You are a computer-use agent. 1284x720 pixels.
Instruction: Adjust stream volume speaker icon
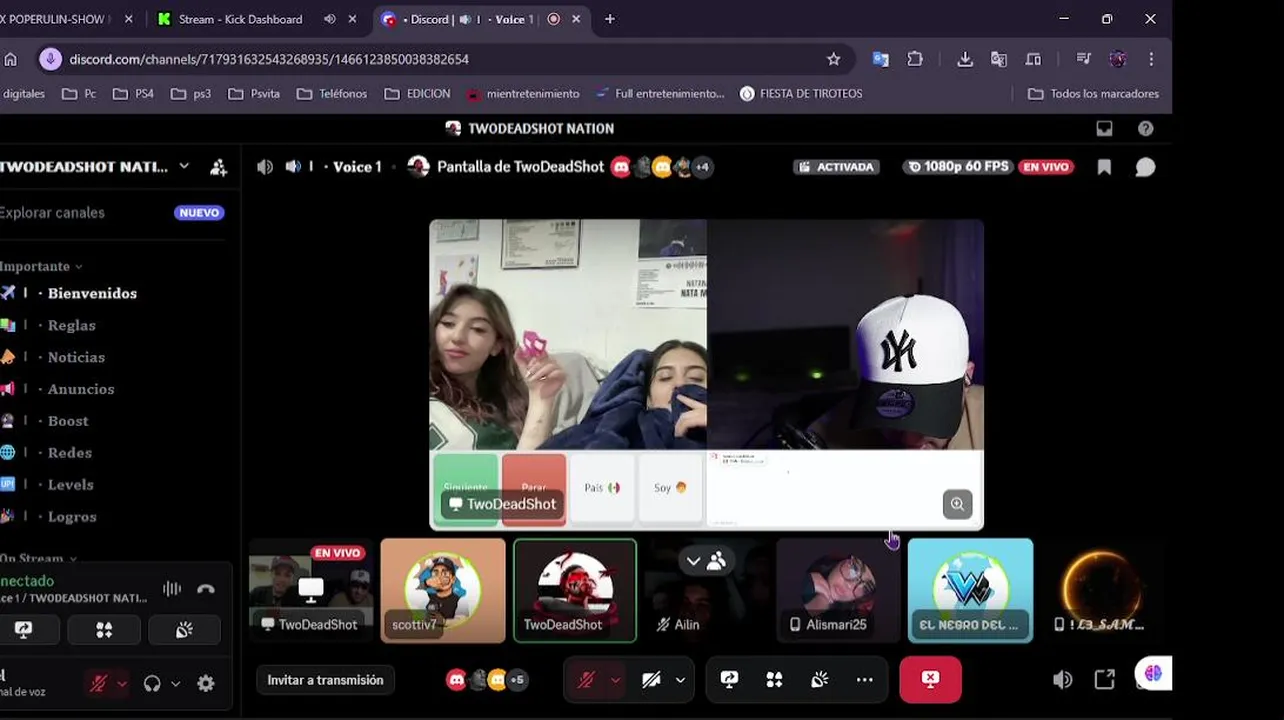click(x=1062, y=680)
